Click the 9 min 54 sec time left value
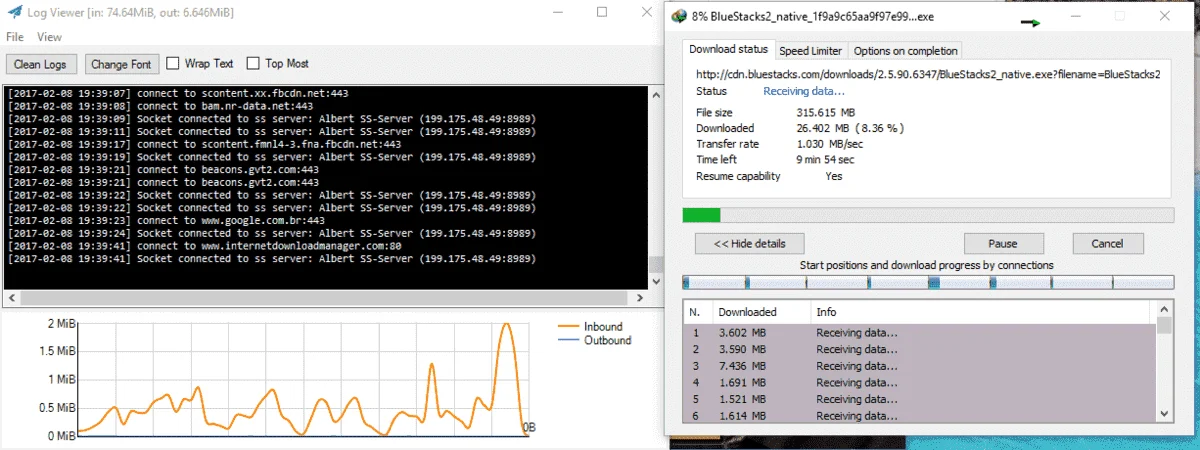 tap(825, 160)
